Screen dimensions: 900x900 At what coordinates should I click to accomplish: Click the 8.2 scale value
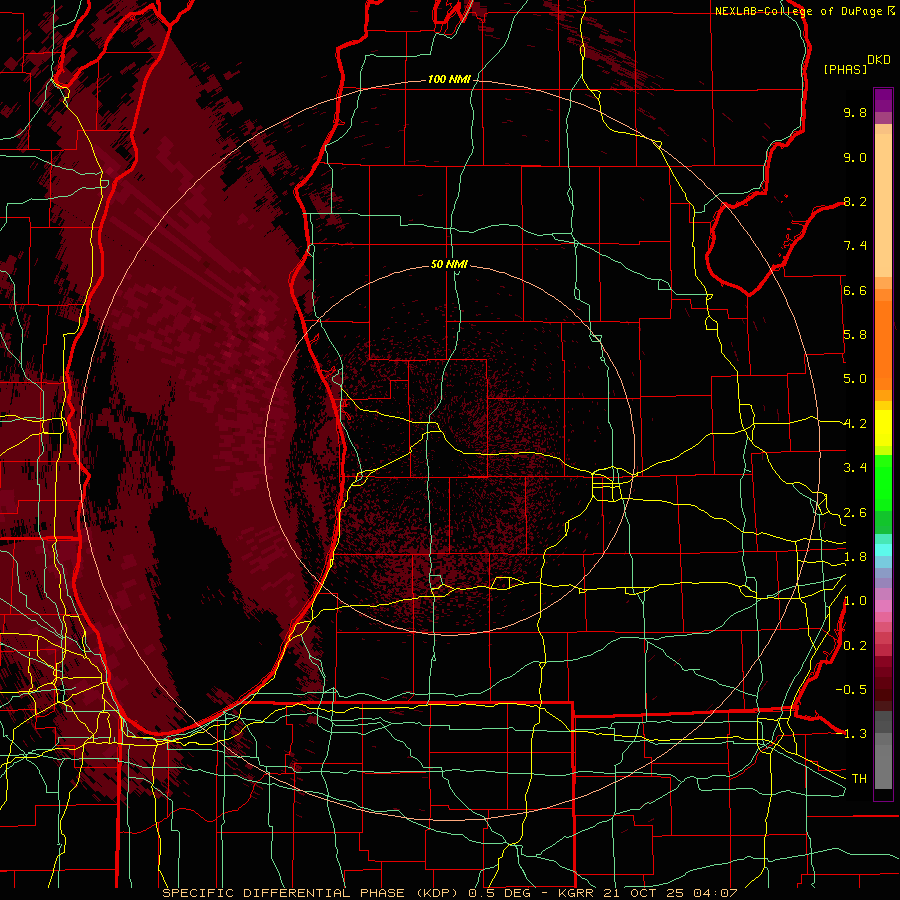(855, 201)
